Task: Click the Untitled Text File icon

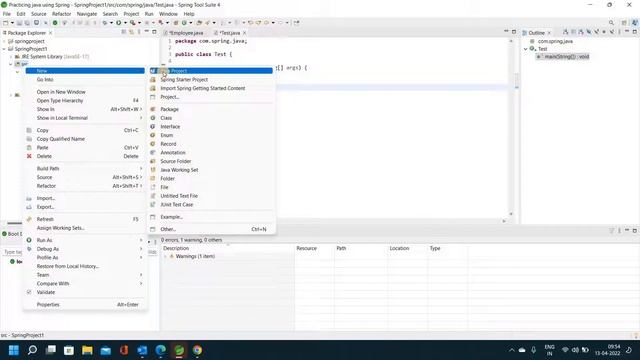Action: point(153,196)
